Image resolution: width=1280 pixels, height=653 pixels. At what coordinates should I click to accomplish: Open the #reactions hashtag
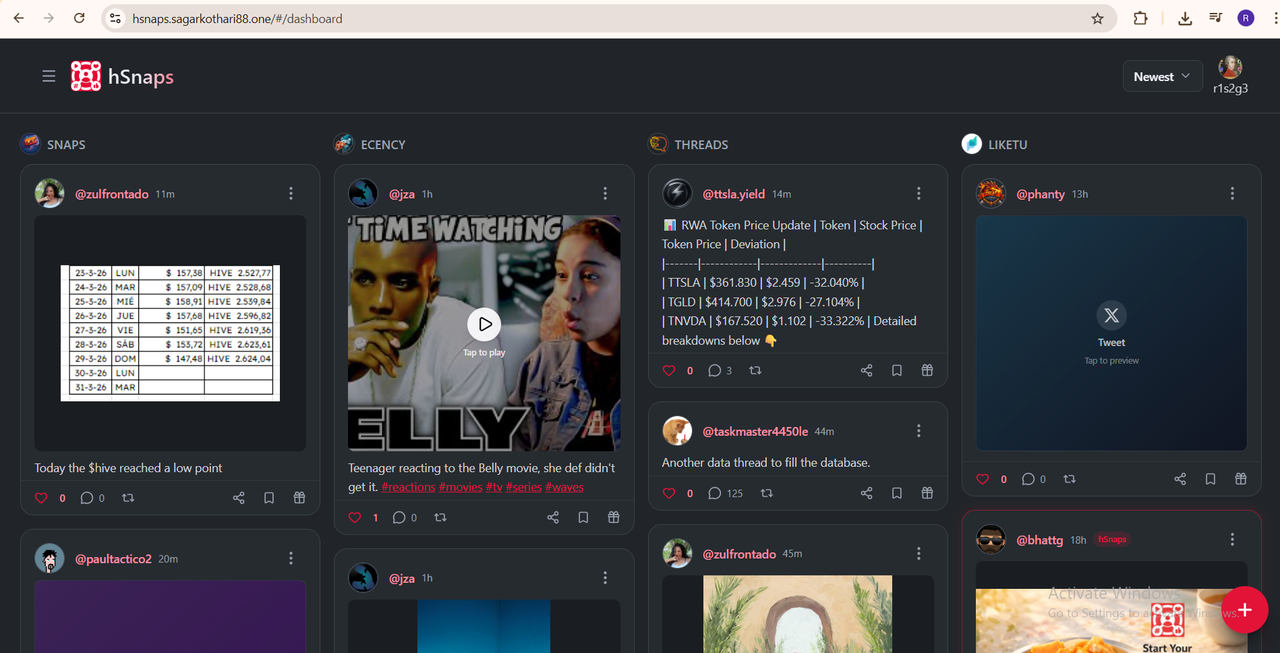pyautogui.click(x=408, y=487)
